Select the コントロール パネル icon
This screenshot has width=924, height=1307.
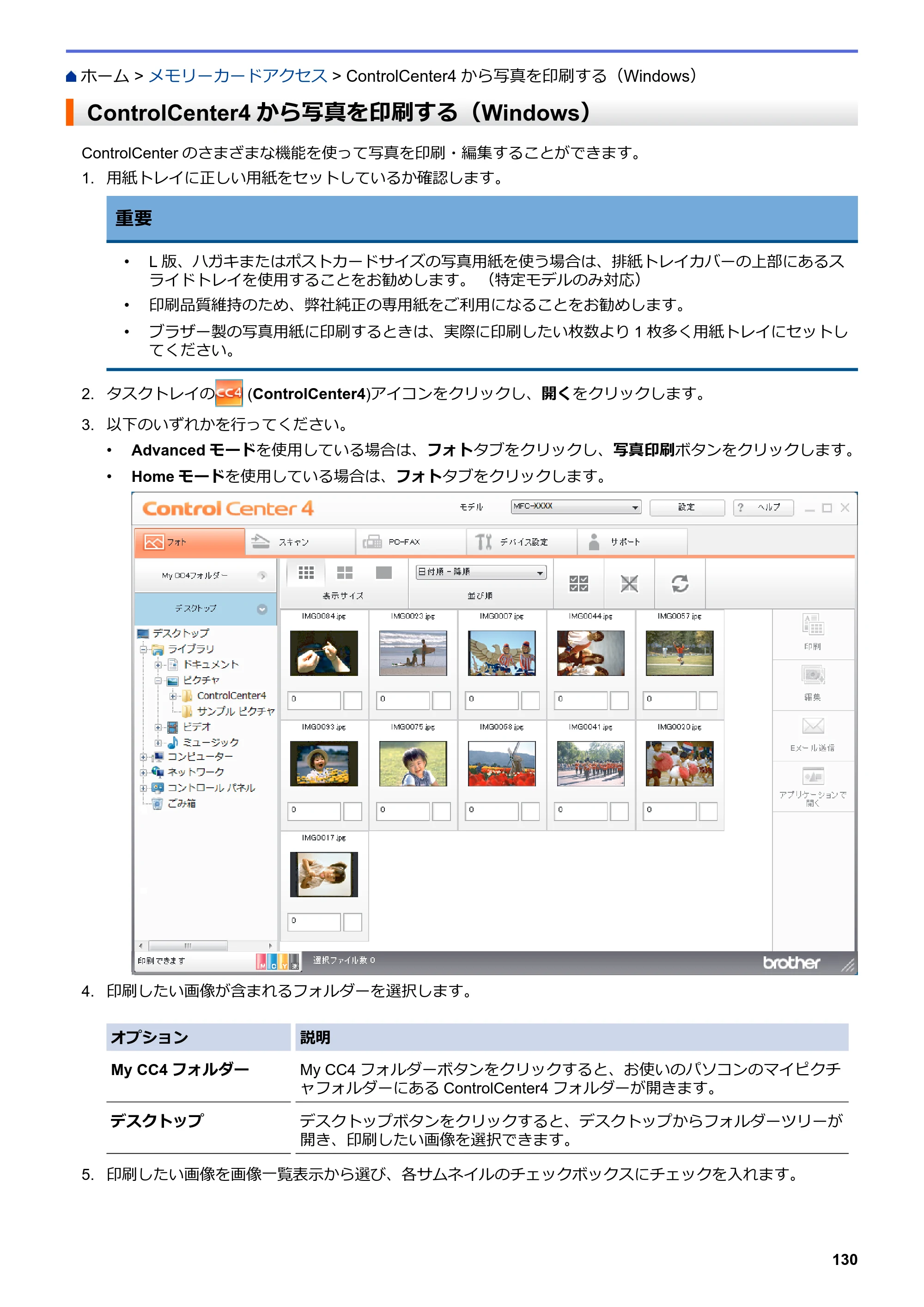(158, 788)
